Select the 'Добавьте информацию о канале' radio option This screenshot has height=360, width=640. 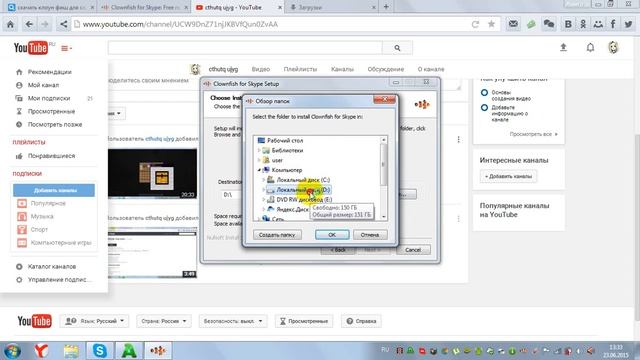pyautogui.click(x=484, y=108)
